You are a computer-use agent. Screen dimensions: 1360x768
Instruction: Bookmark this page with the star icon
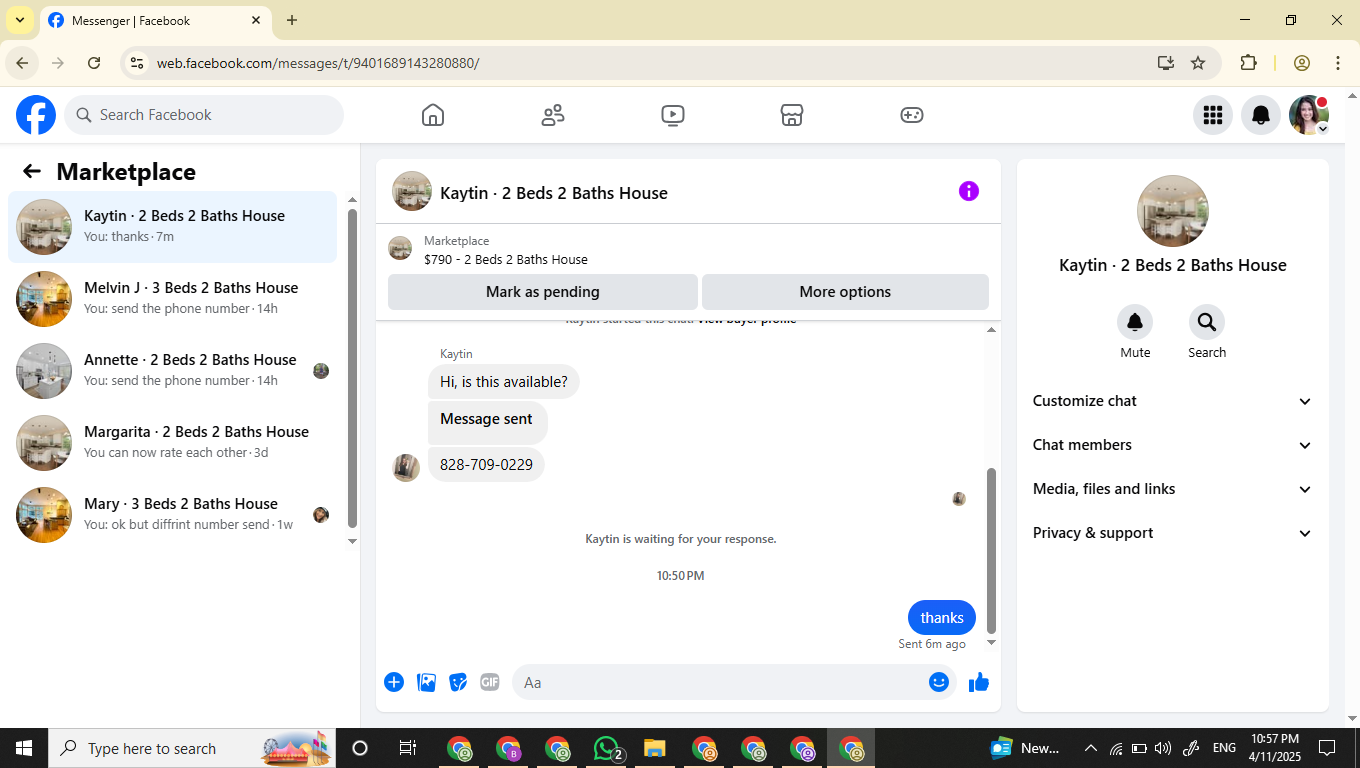[1198, 63]
